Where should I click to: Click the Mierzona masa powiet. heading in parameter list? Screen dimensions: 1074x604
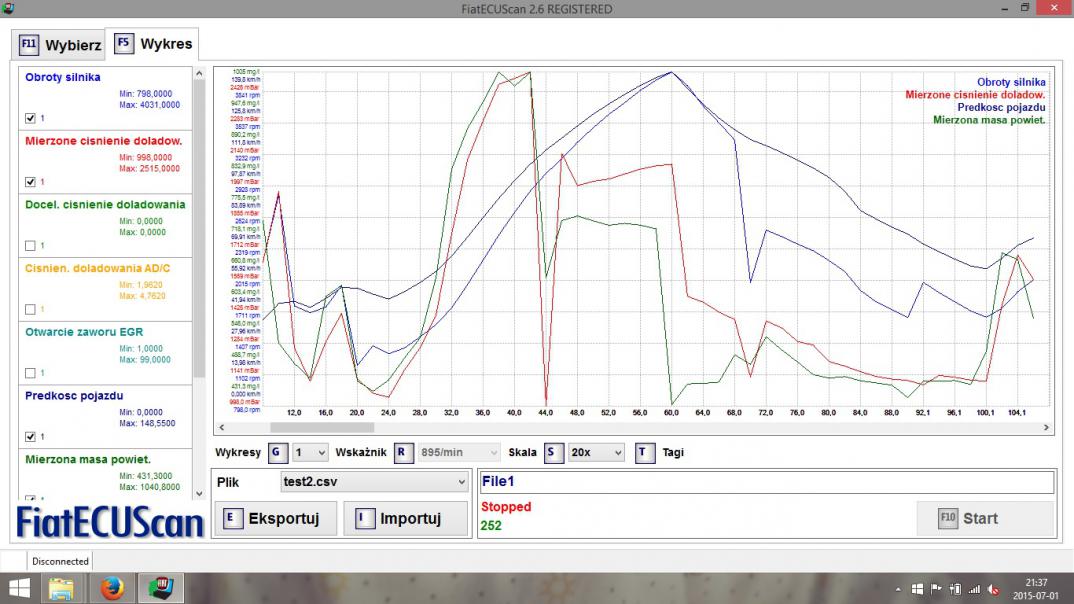tap(88, 460)
